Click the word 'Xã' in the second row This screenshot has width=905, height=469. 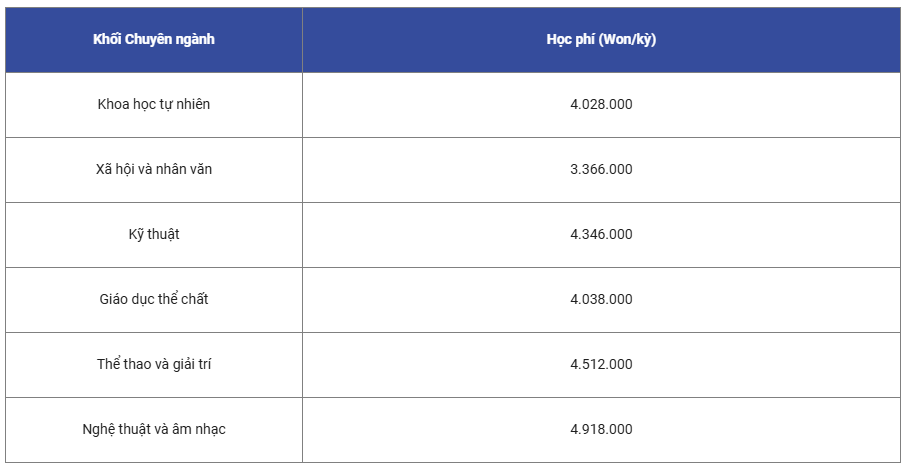coord(103,169)
